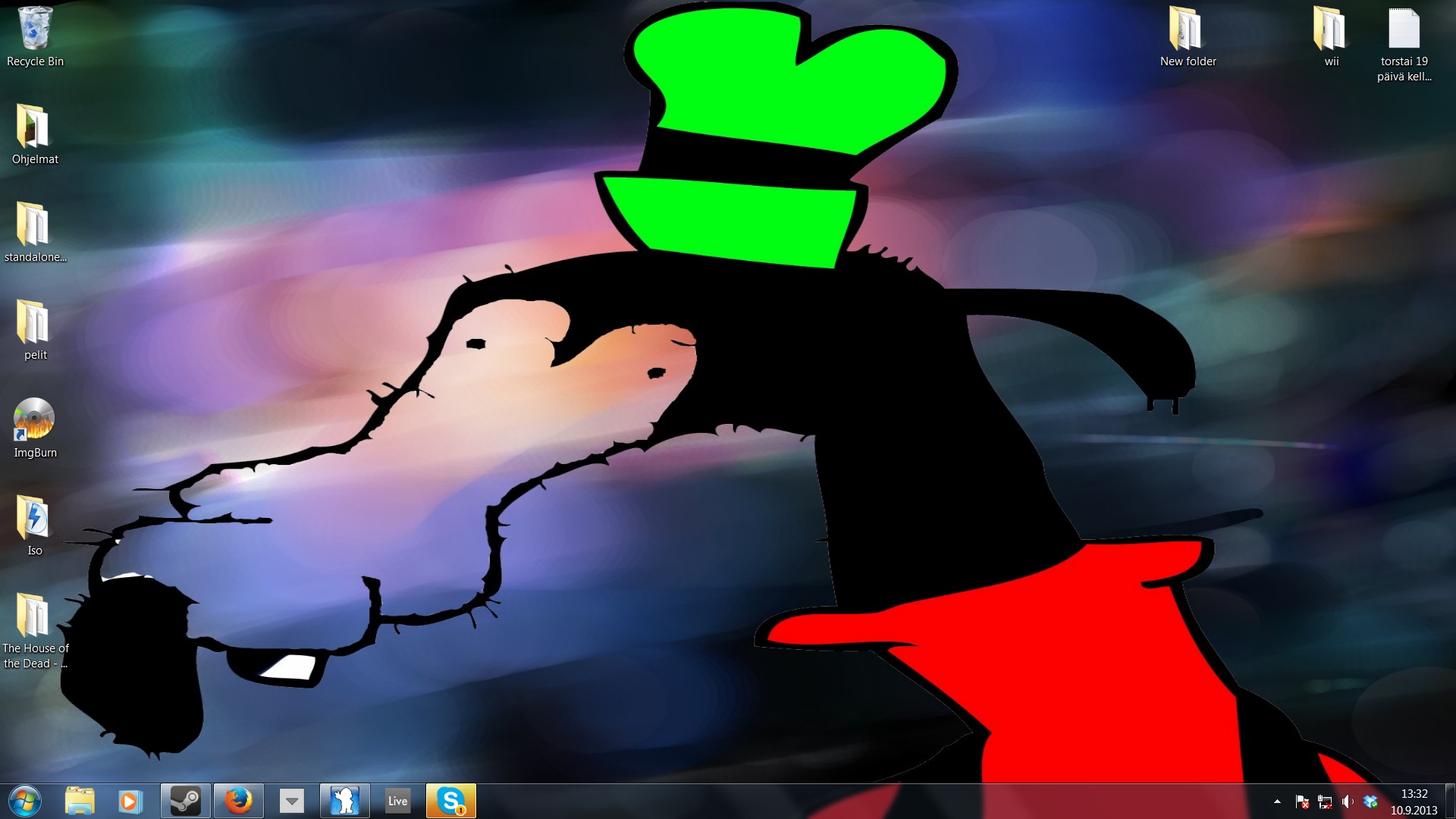Open the Live taskbar application
This screenshot has height=819, width=1456.
coord(397,801)
